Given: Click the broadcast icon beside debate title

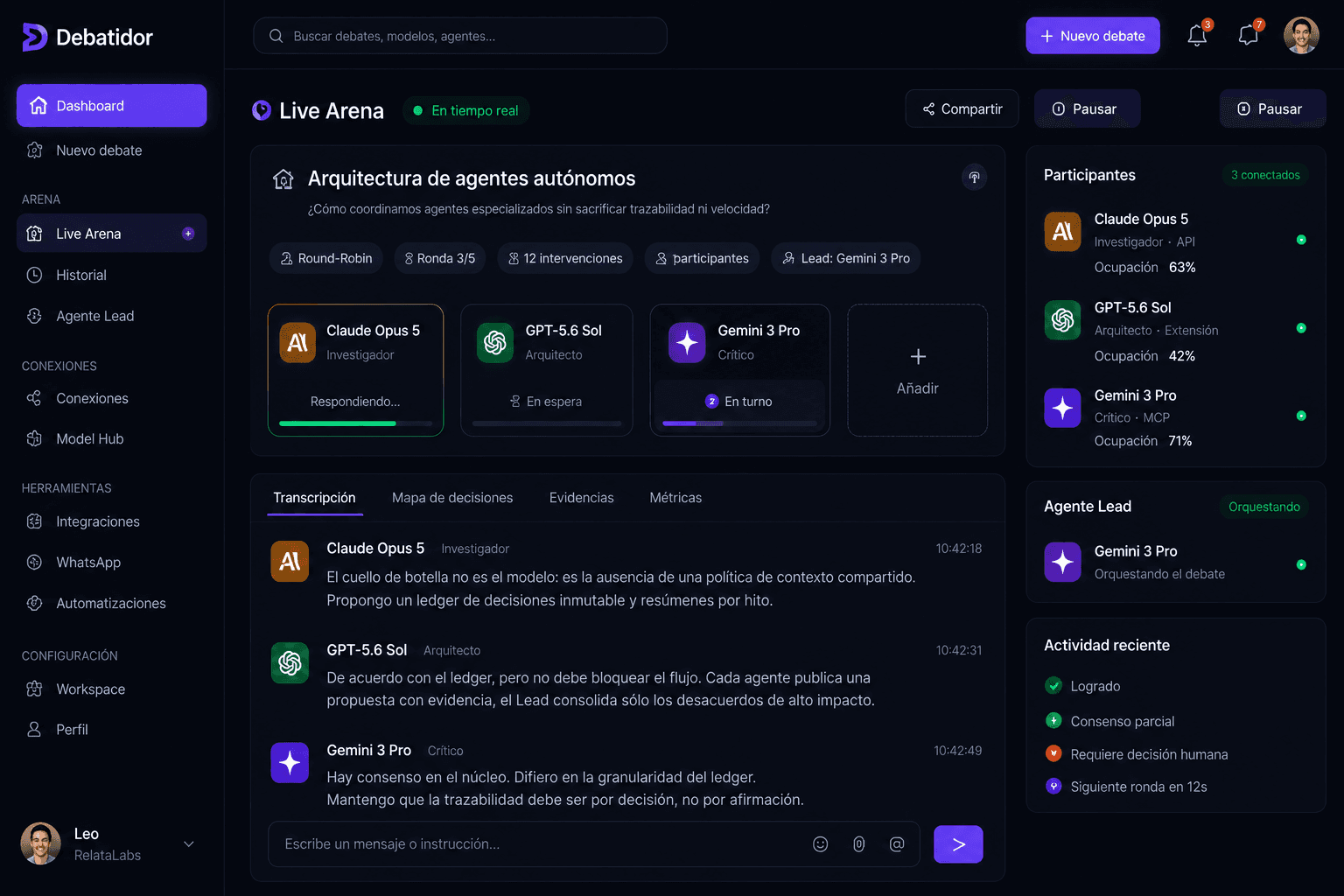Looking at the screenshot, I should 974,178.
